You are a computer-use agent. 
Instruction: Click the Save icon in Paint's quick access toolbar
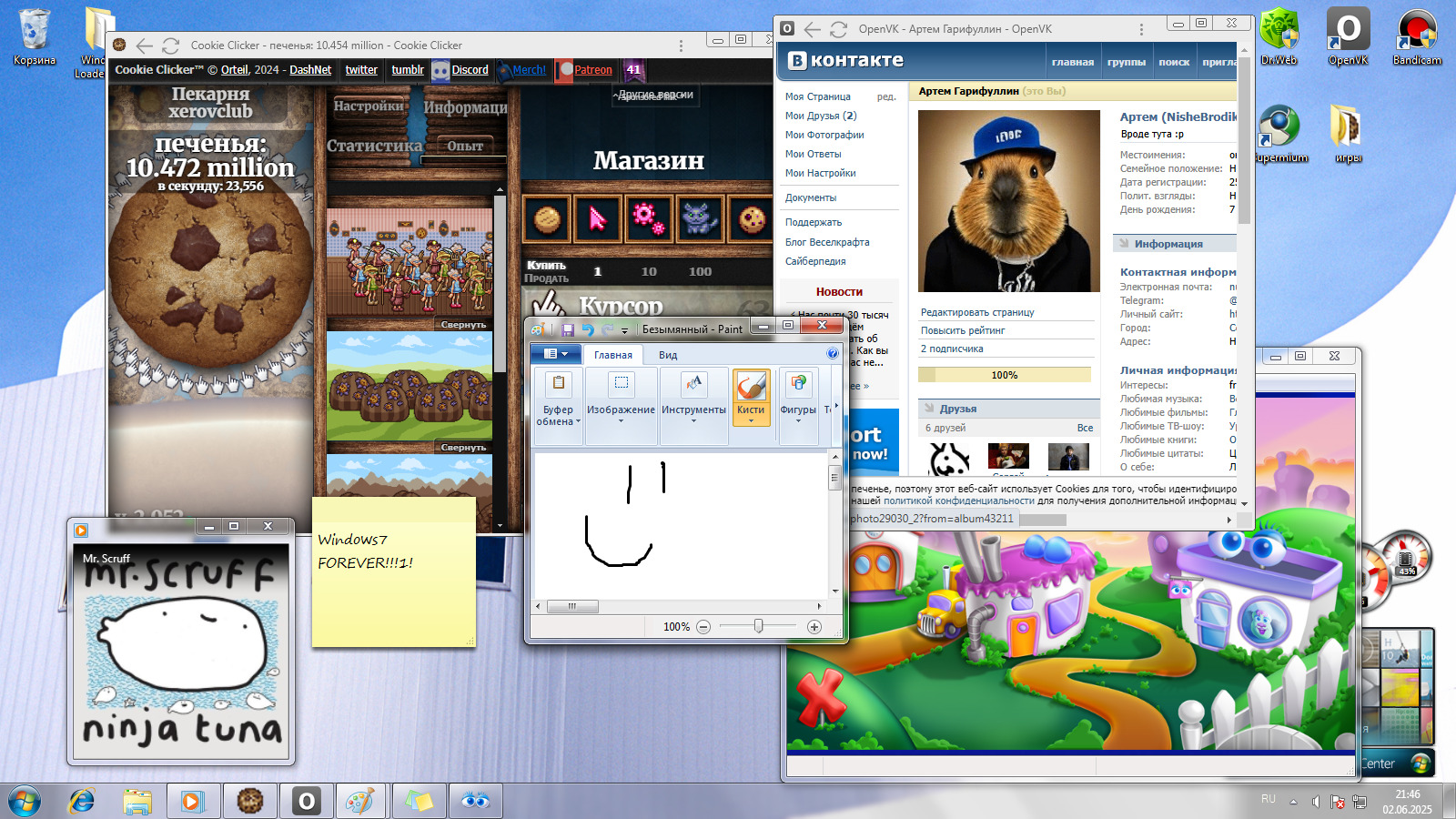(x=568, y=329)
